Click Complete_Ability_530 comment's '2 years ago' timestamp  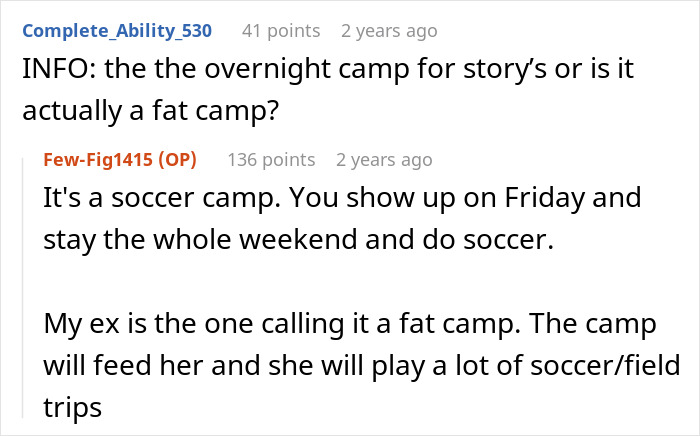tap(389, 31)
